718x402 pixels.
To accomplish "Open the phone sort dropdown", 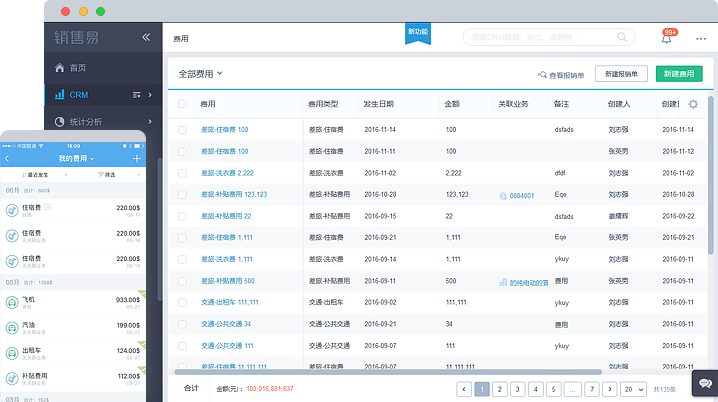I will click(44, 174).
